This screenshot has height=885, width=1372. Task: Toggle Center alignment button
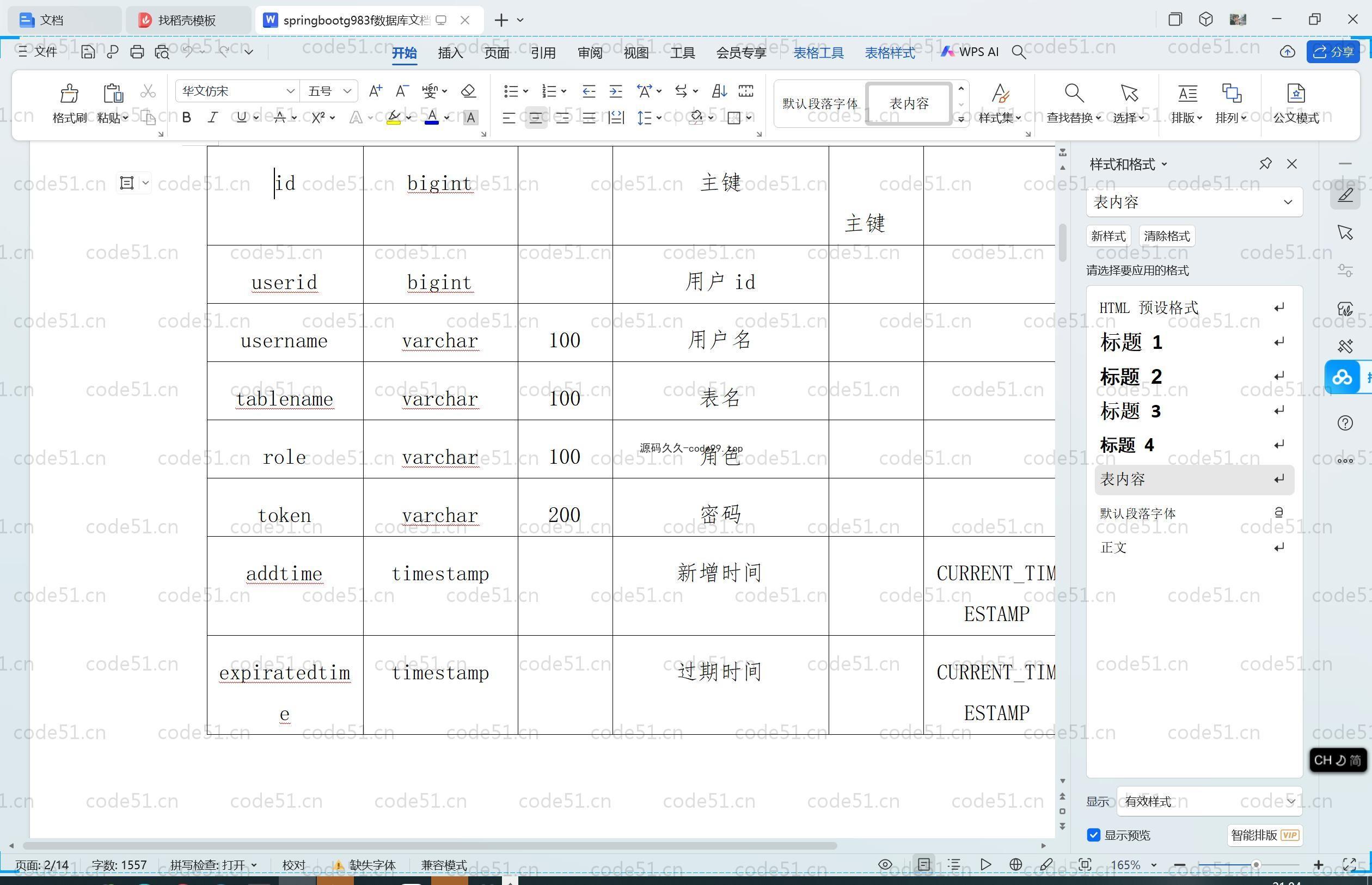pos(536,118)
